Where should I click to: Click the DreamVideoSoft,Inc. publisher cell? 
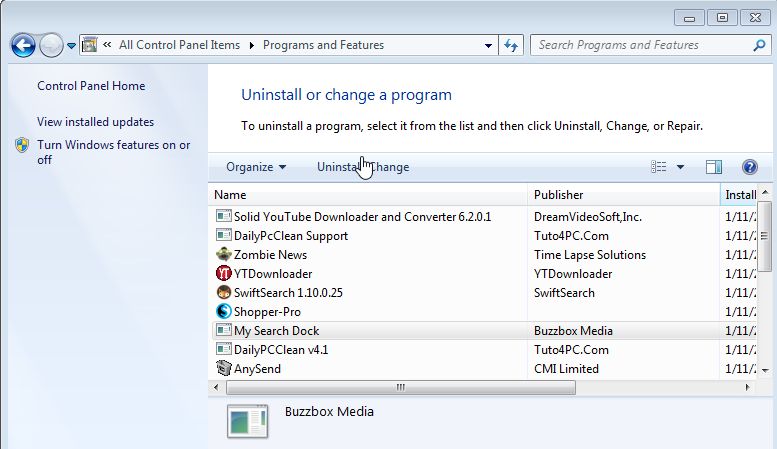pos(588,217)
